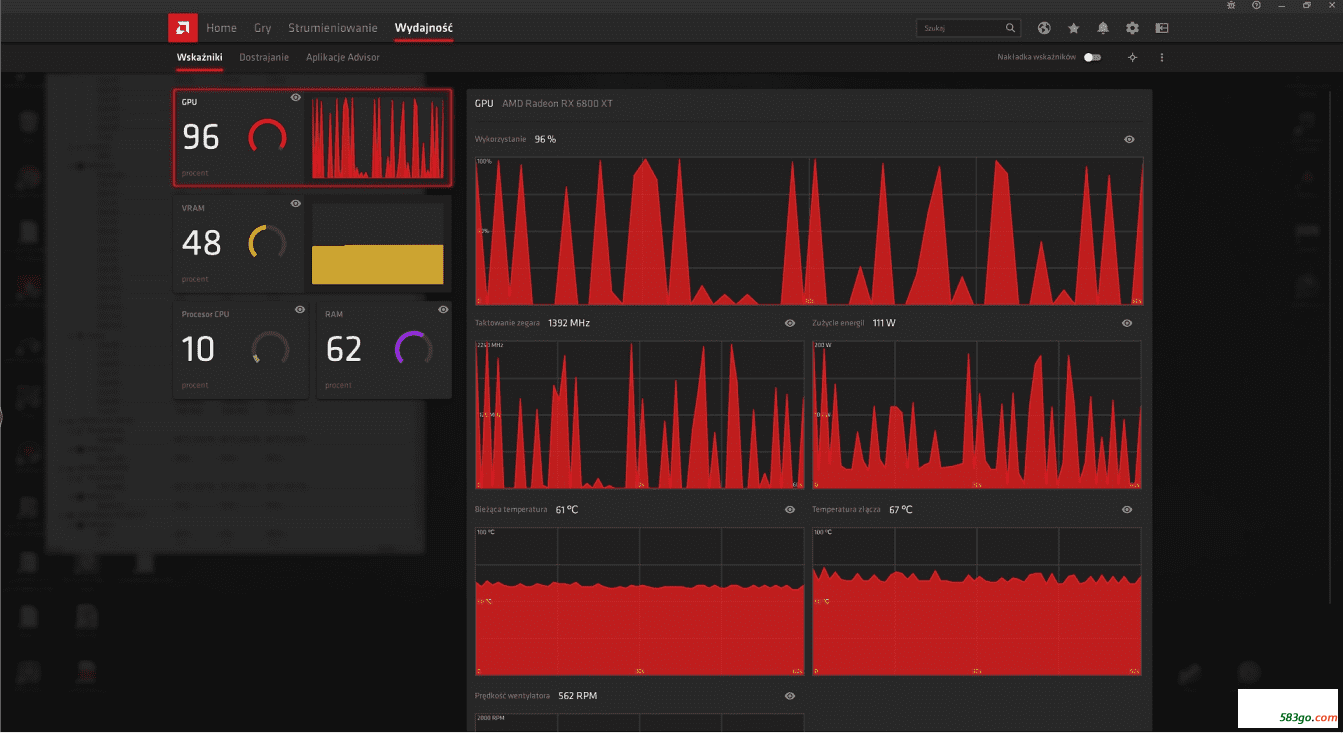Open settings gear icon
Image resolution: width=1343 pixels, height=733 pixels.
click(1132, 28)
